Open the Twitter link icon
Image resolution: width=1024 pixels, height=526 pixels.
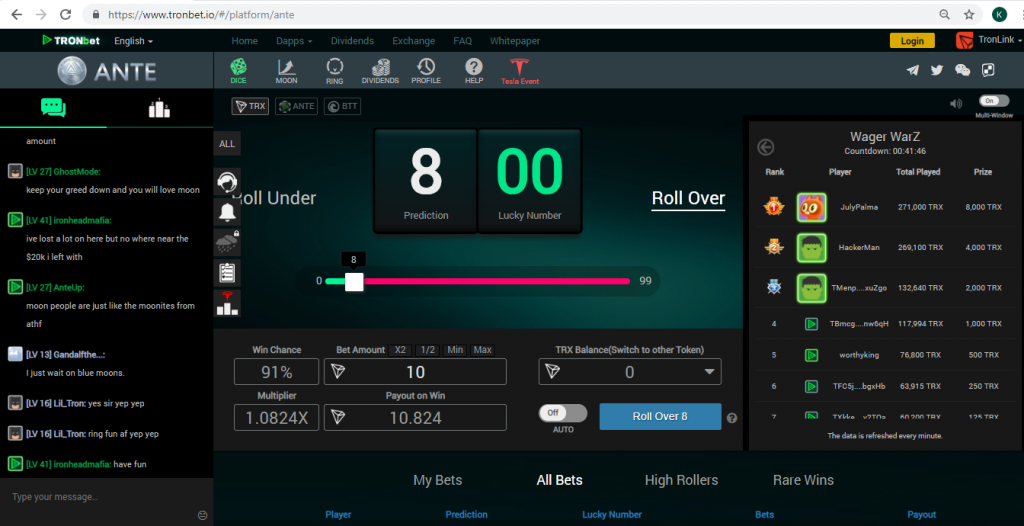pyautogui.click(x=937, y=71)
